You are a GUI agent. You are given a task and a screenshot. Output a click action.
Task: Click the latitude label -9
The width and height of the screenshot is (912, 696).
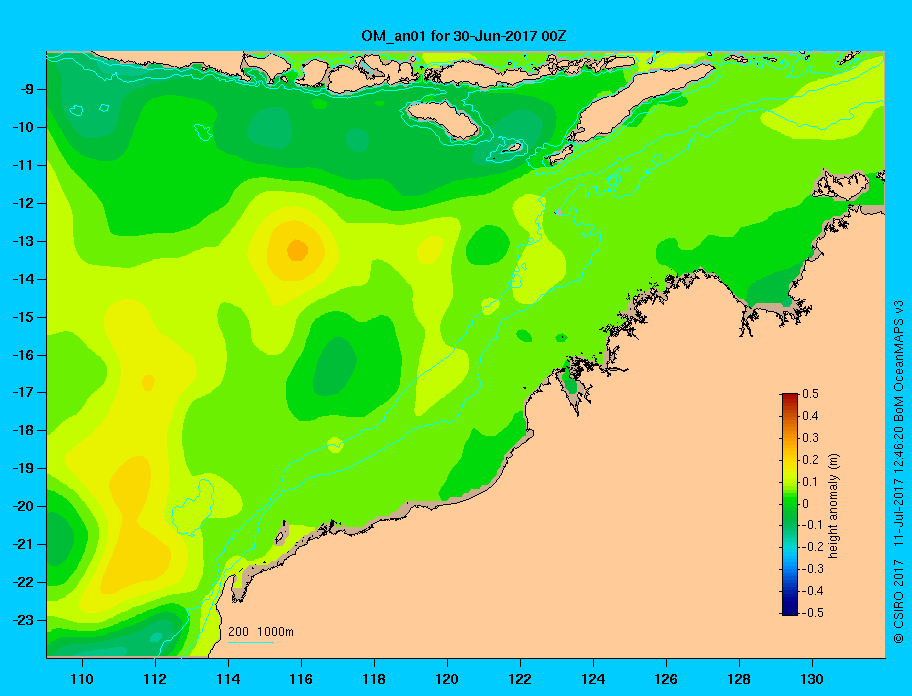click(x=26, y=90)
